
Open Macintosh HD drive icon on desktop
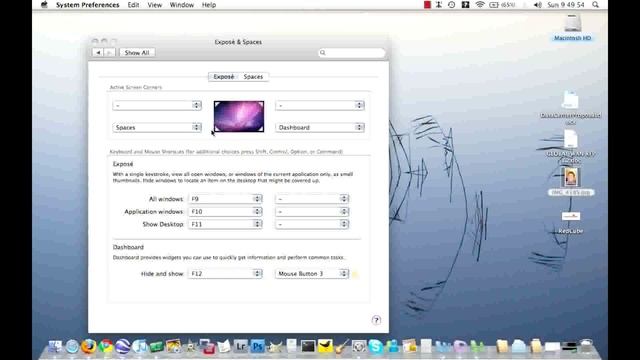coord(572,23)
